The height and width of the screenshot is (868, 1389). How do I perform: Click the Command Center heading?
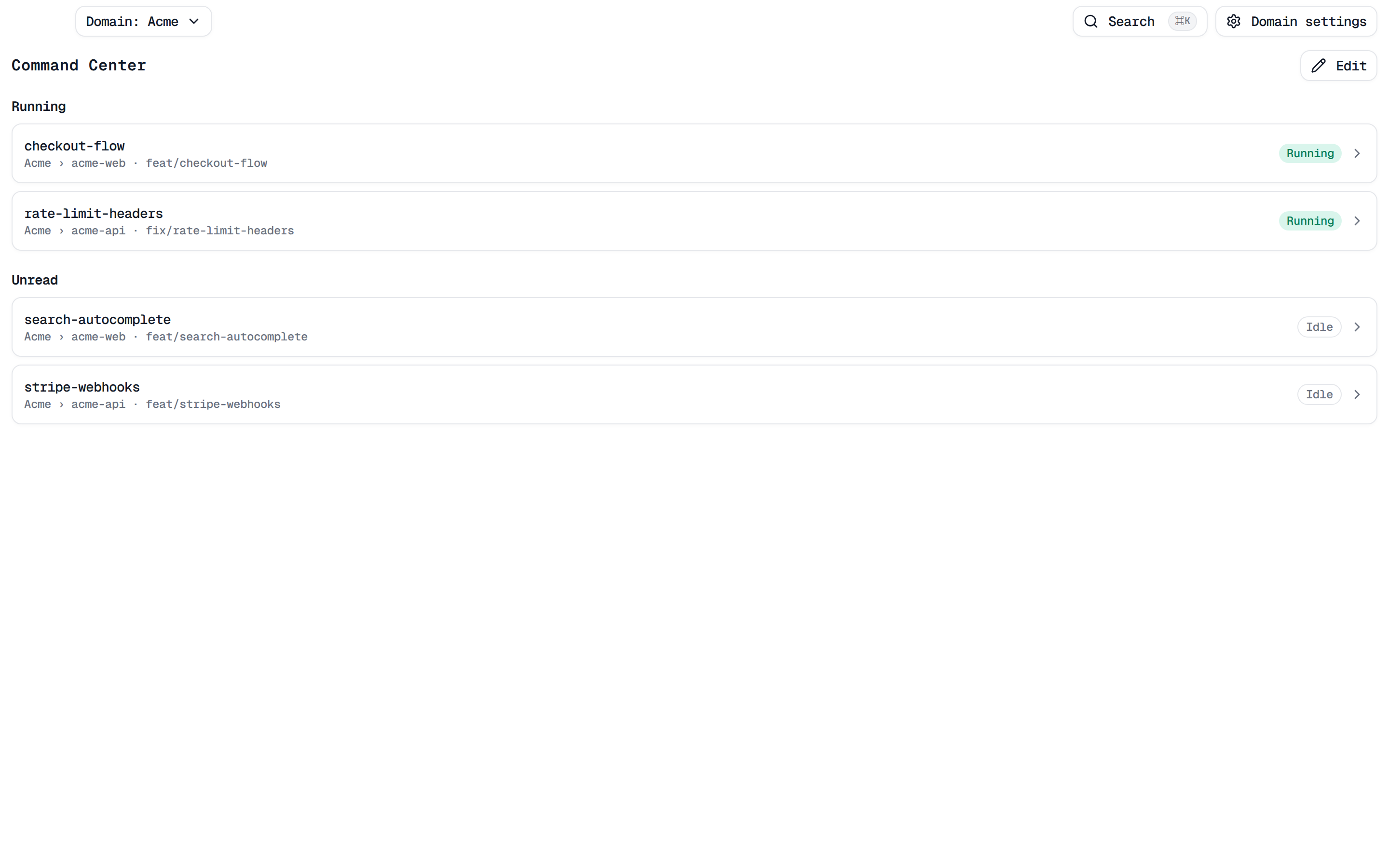pos(79,66)
